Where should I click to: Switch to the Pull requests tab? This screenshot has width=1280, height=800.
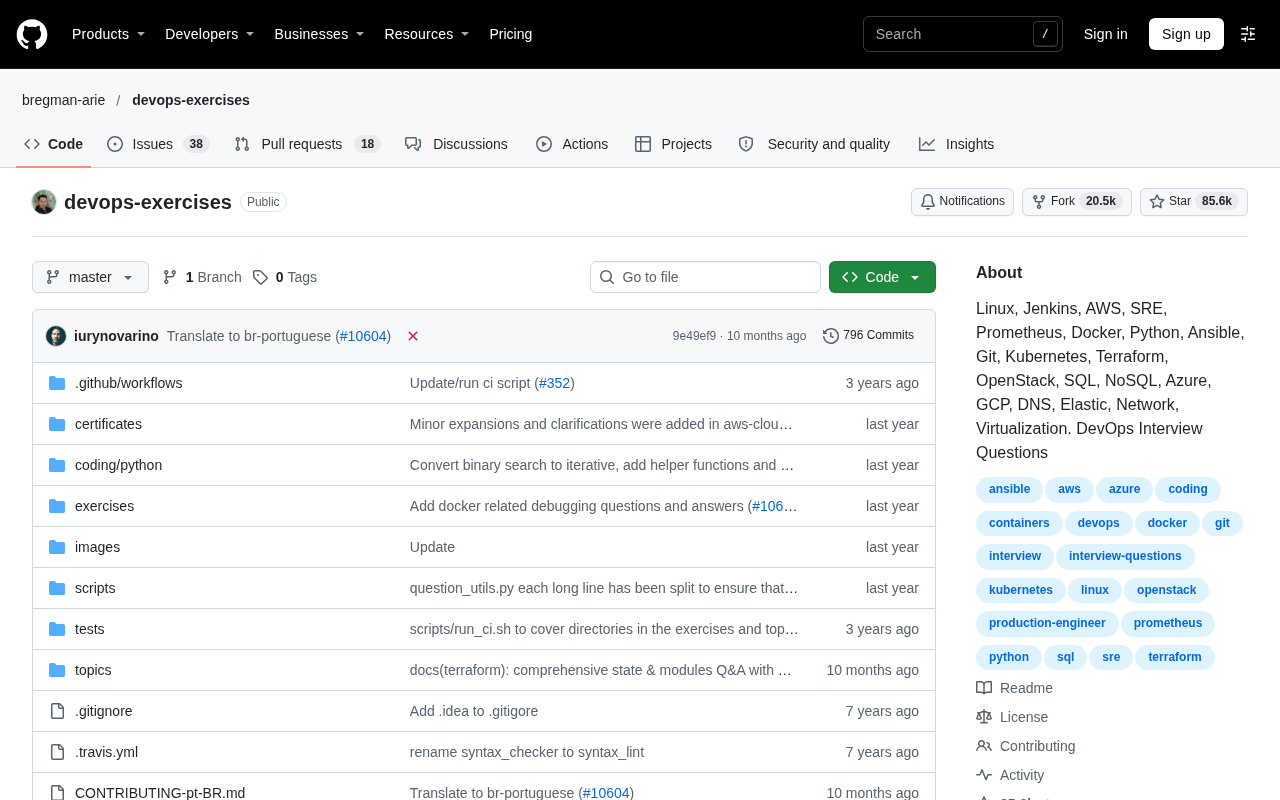coord(307,144)
